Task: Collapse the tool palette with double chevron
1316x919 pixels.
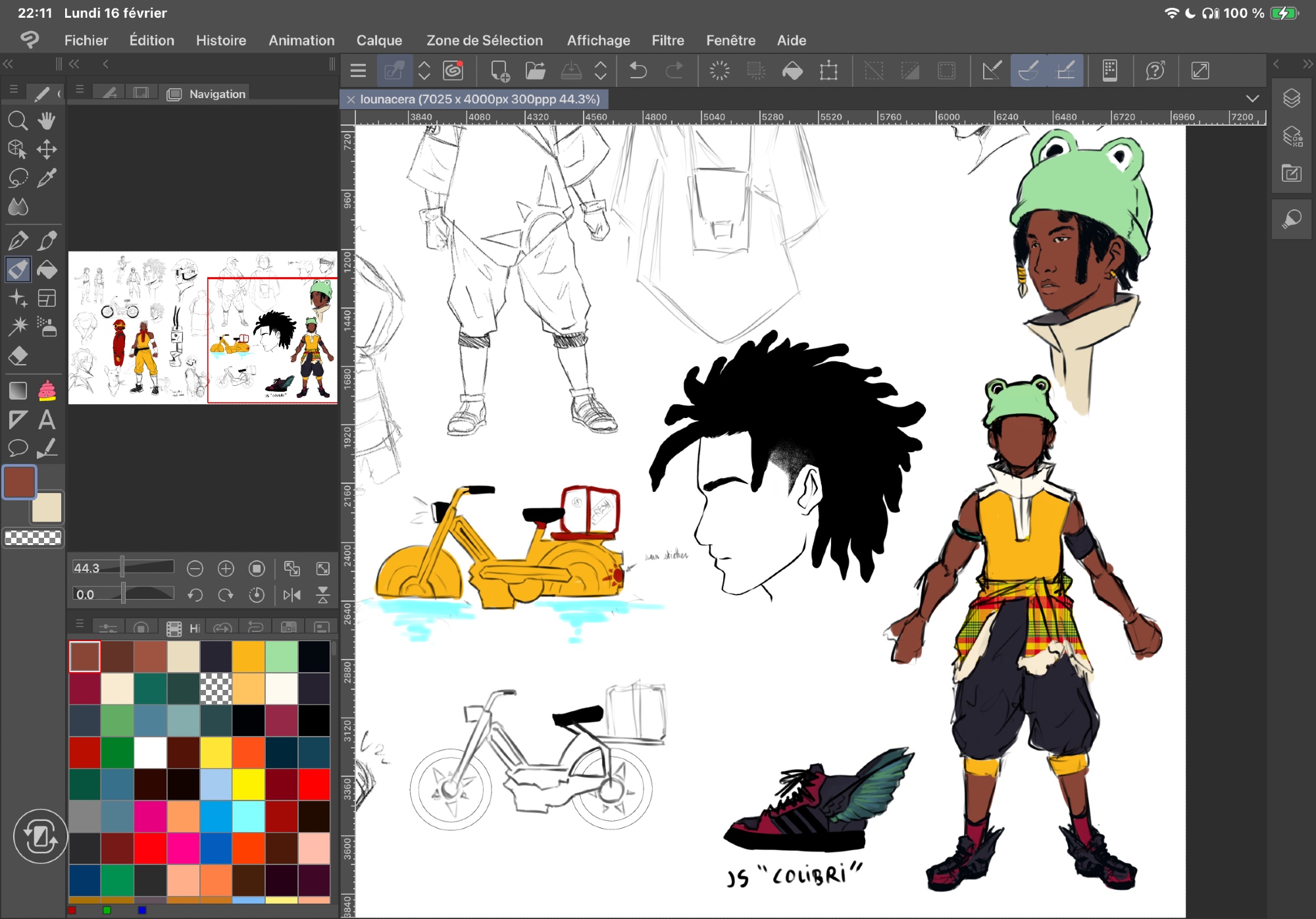Action: click(x=8, y=64)
